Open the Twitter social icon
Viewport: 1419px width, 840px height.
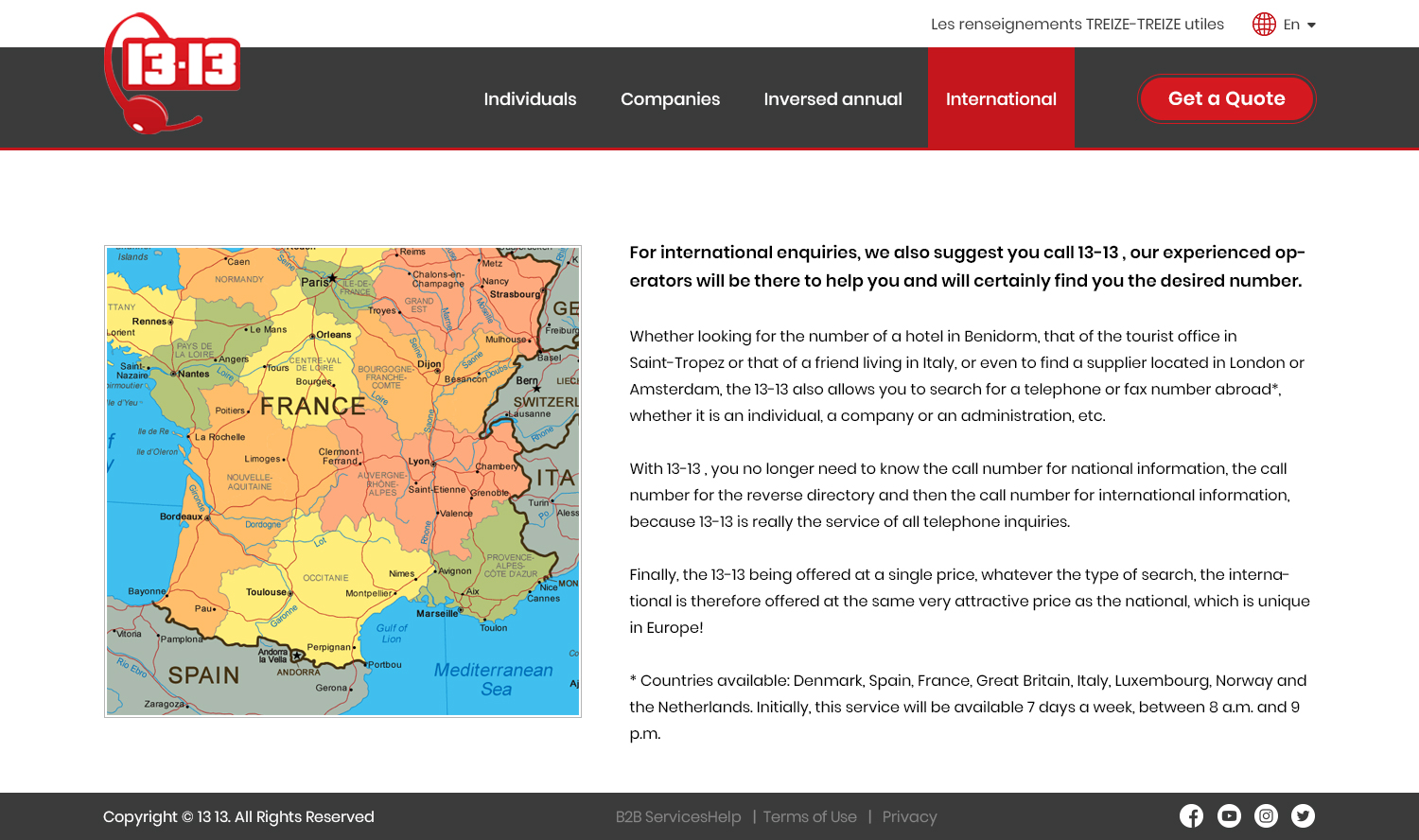tap(1303, 815)
